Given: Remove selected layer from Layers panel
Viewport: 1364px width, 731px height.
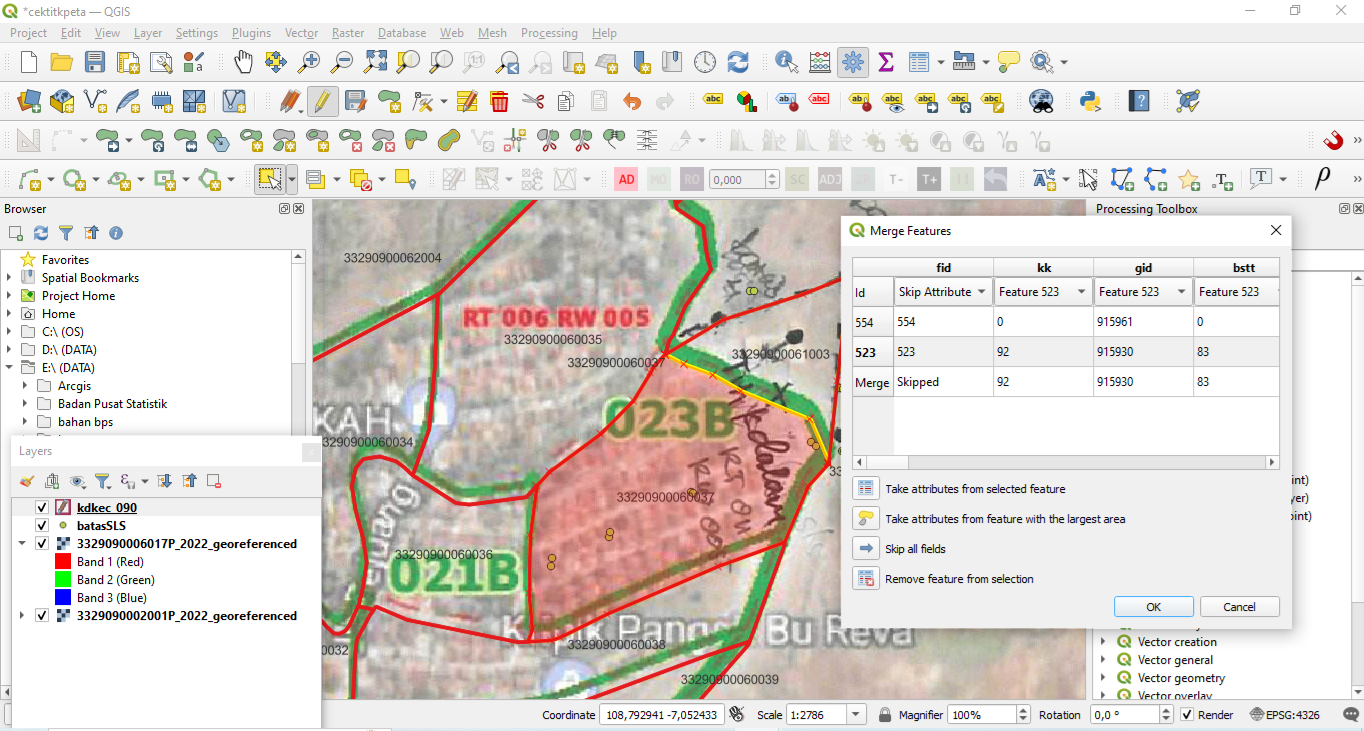Looking at the screenshot, I should (x=214, y=481).
